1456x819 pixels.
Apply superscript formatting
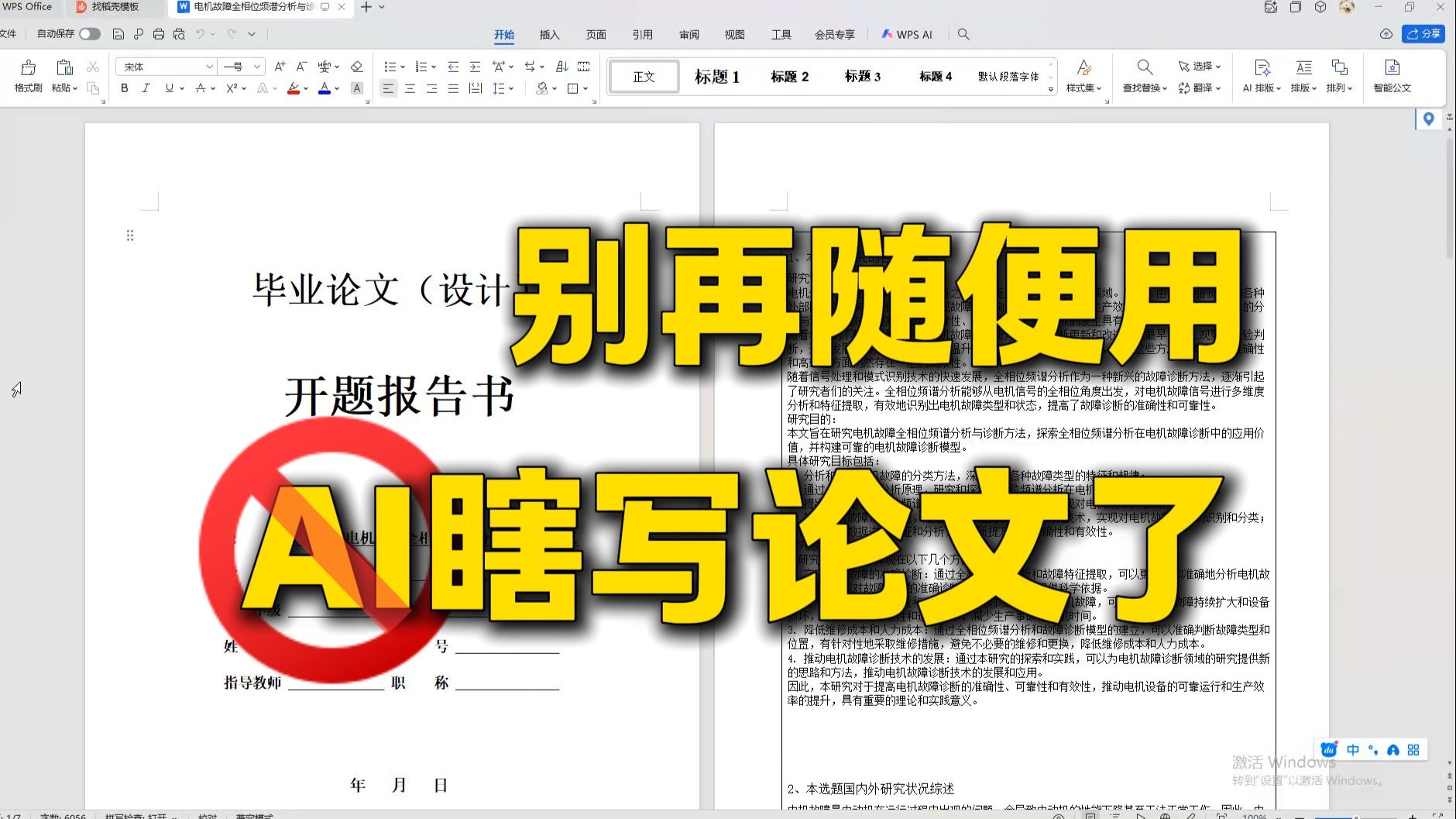[229, 88]
